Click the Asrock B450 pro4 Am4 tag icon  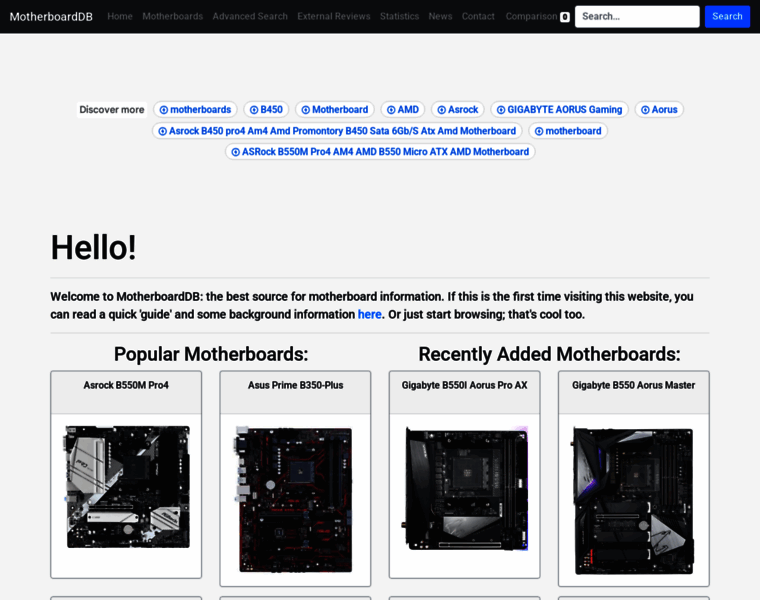pyautogui.click(x=163, y=131)
